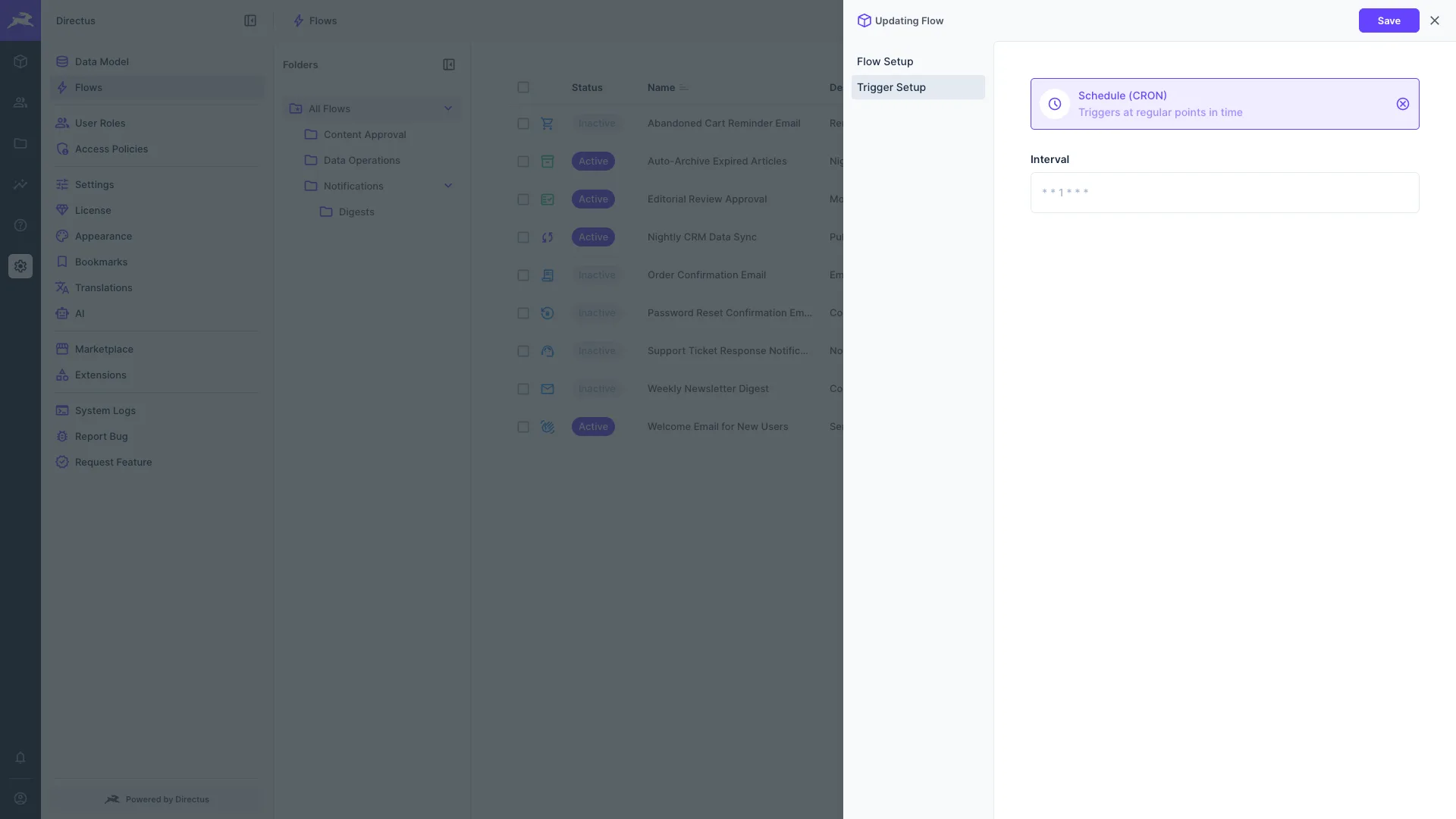Click the Interval cron input field
The width and height of the screenshot is (1456, 819).
1224,193
